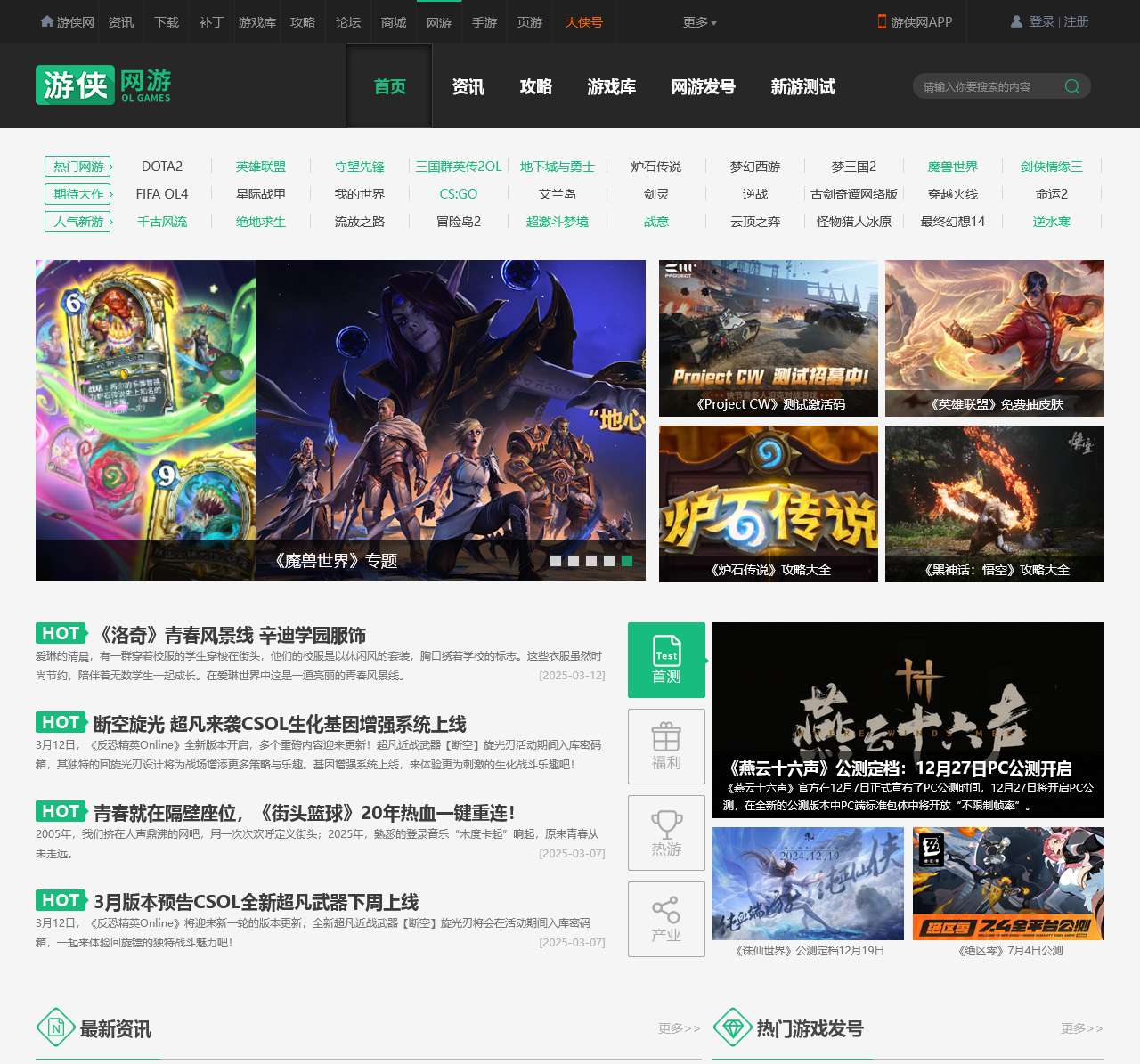
Task: Select the 热门网游 category tag
Action: (78, 167)
